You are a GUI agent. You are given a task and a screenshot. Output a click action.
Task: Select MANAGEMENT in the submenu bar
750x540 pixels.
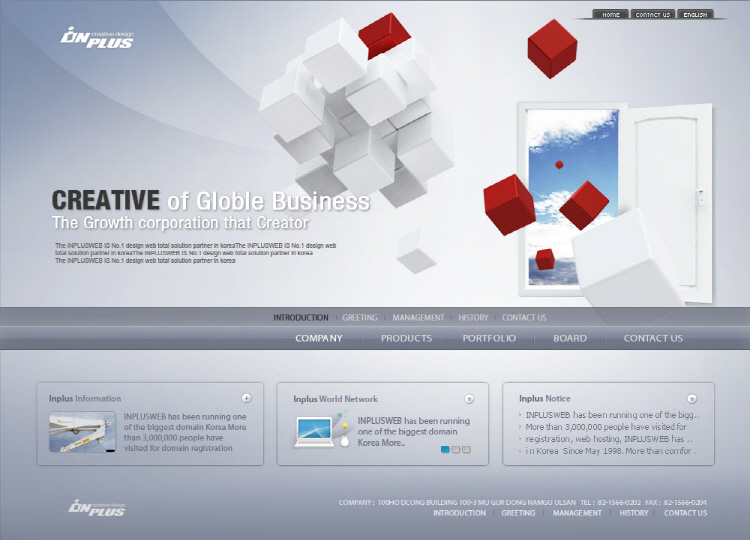tap(418, 318)
